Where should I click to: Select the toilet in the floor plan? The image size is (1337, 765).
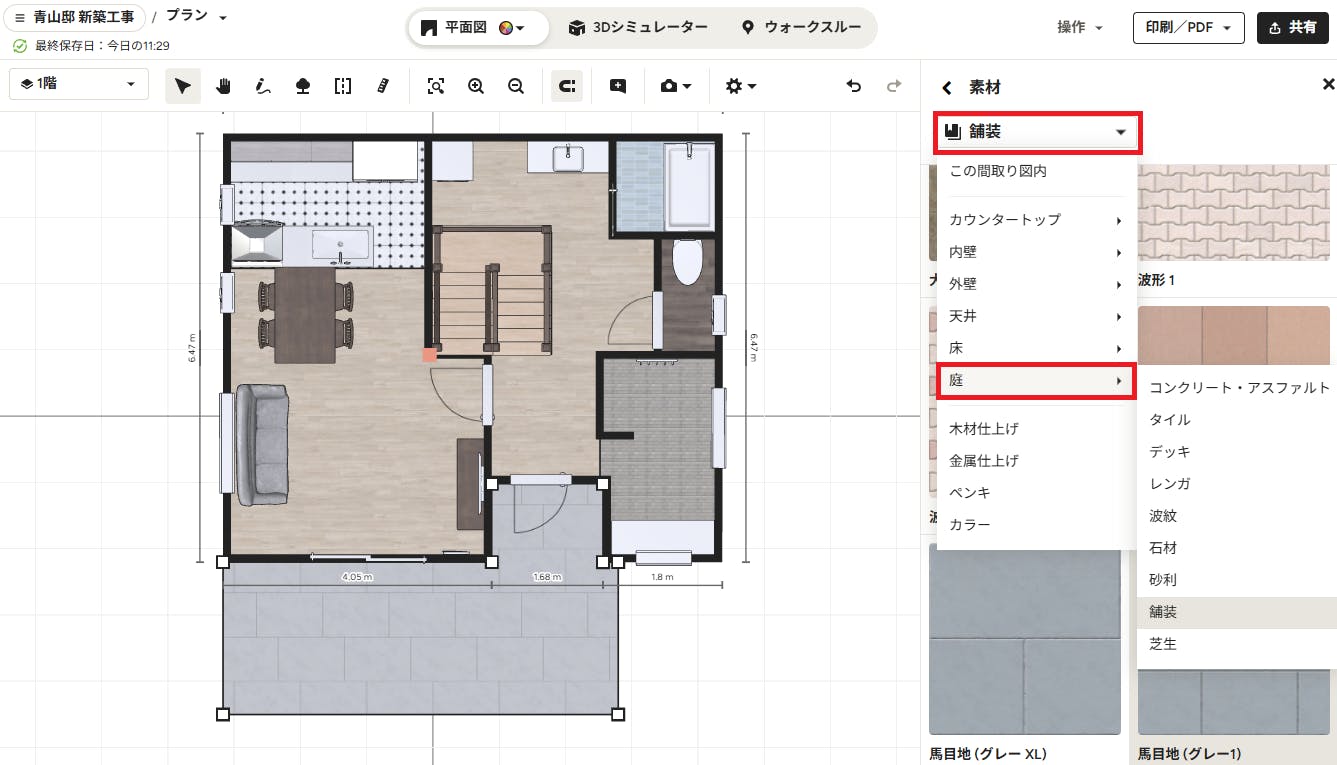click(x=687, y=262)
